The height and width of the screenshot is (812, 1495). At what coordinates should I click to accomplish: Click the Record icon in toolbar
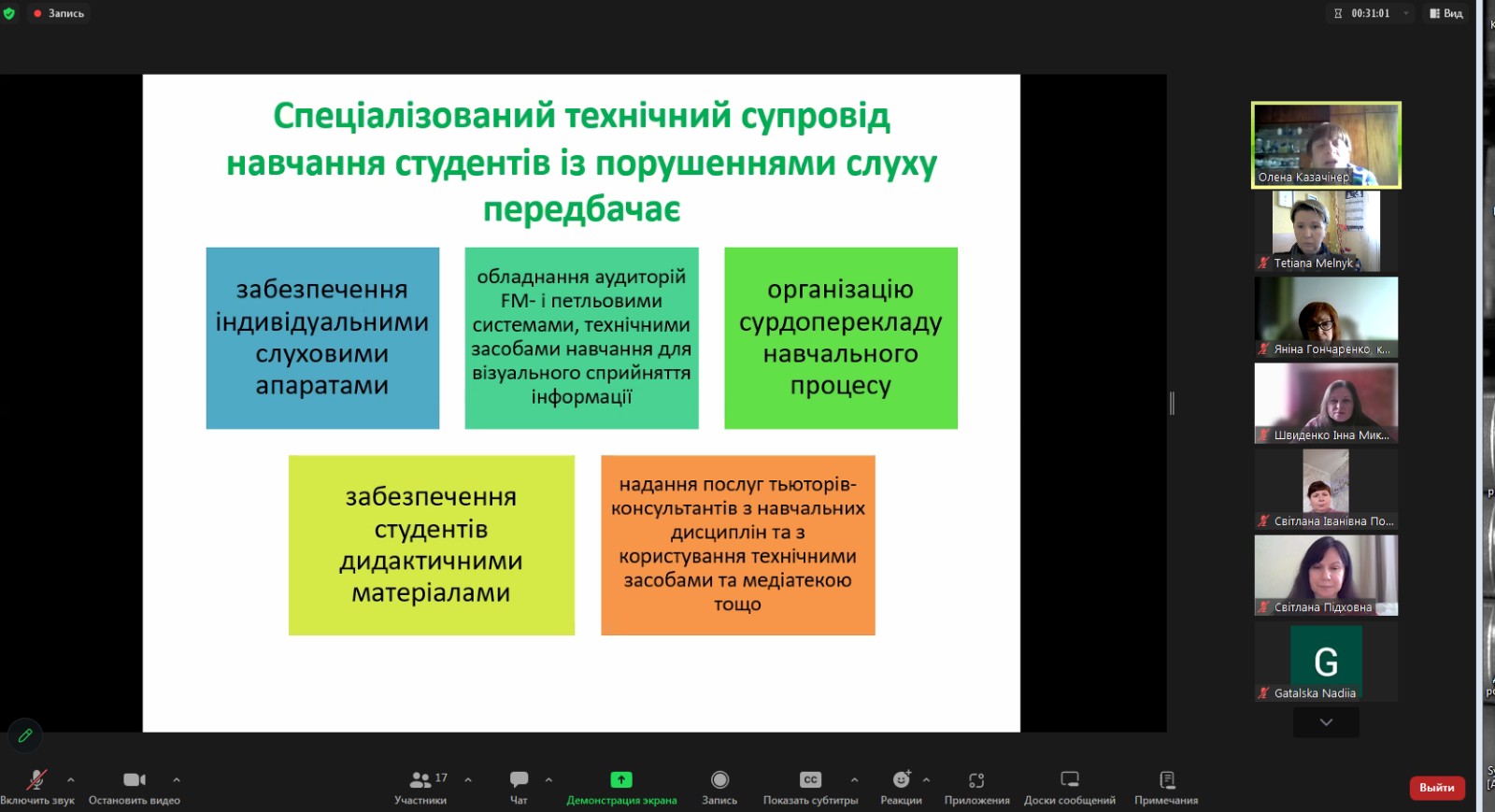719,780
